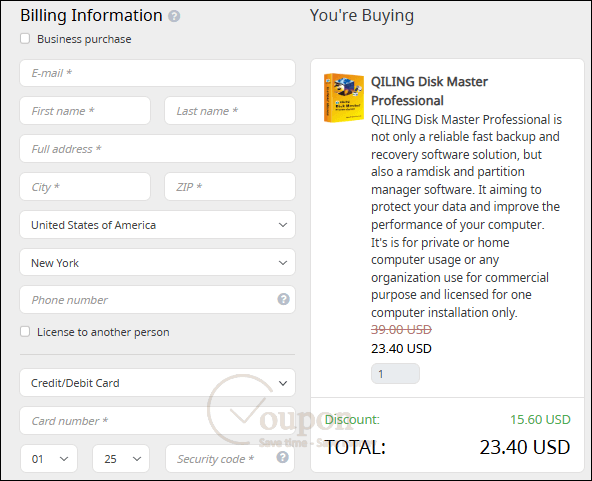592x481 pixels.
Task: Open the Phone number help tooltip icon
Action: tap(283, 299)
